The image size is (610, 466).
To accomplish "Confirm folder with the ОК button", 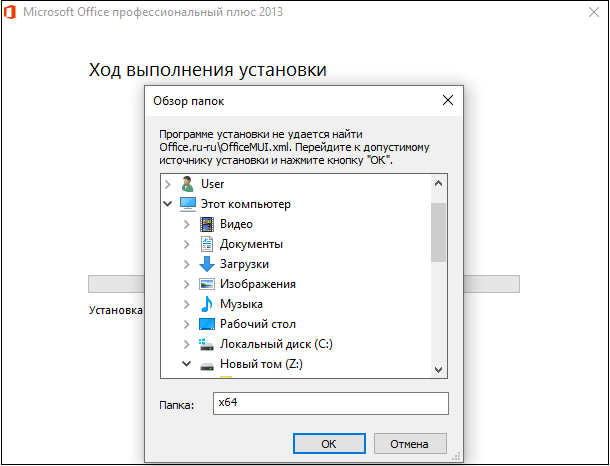I will [329, 444].
